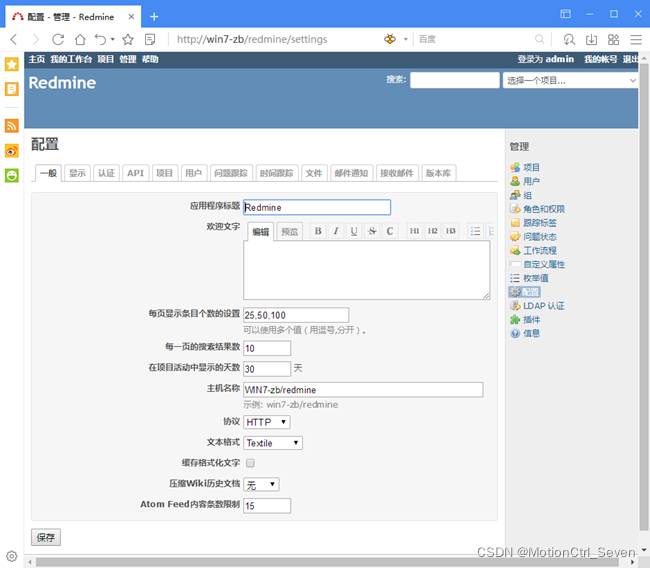650x568 pixels.
Task: Open 帮助 in top menu
Action: click(150, 59)
